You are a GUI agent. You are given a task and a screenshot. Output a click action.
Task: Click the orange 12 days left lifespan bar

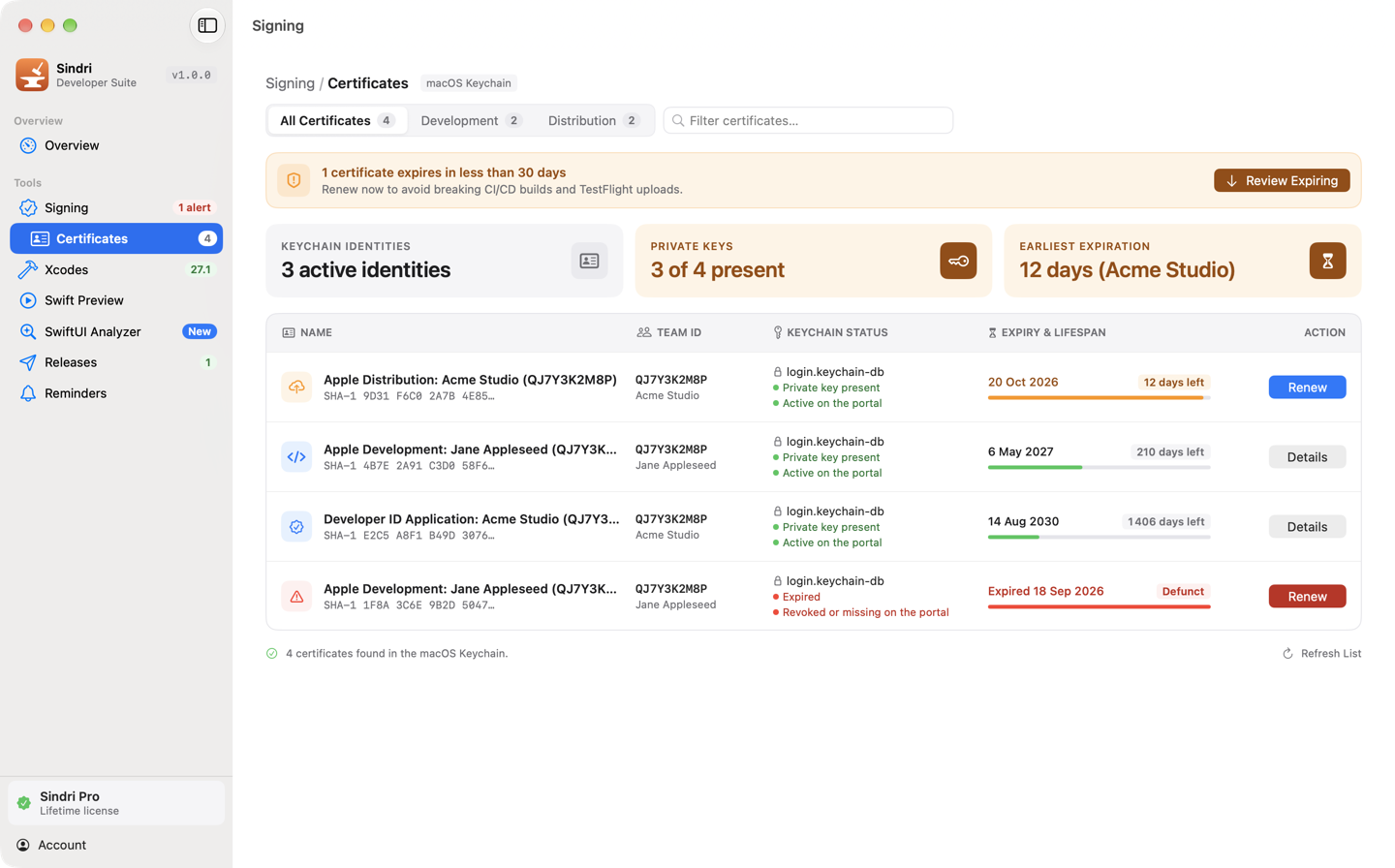[1099, 397]
